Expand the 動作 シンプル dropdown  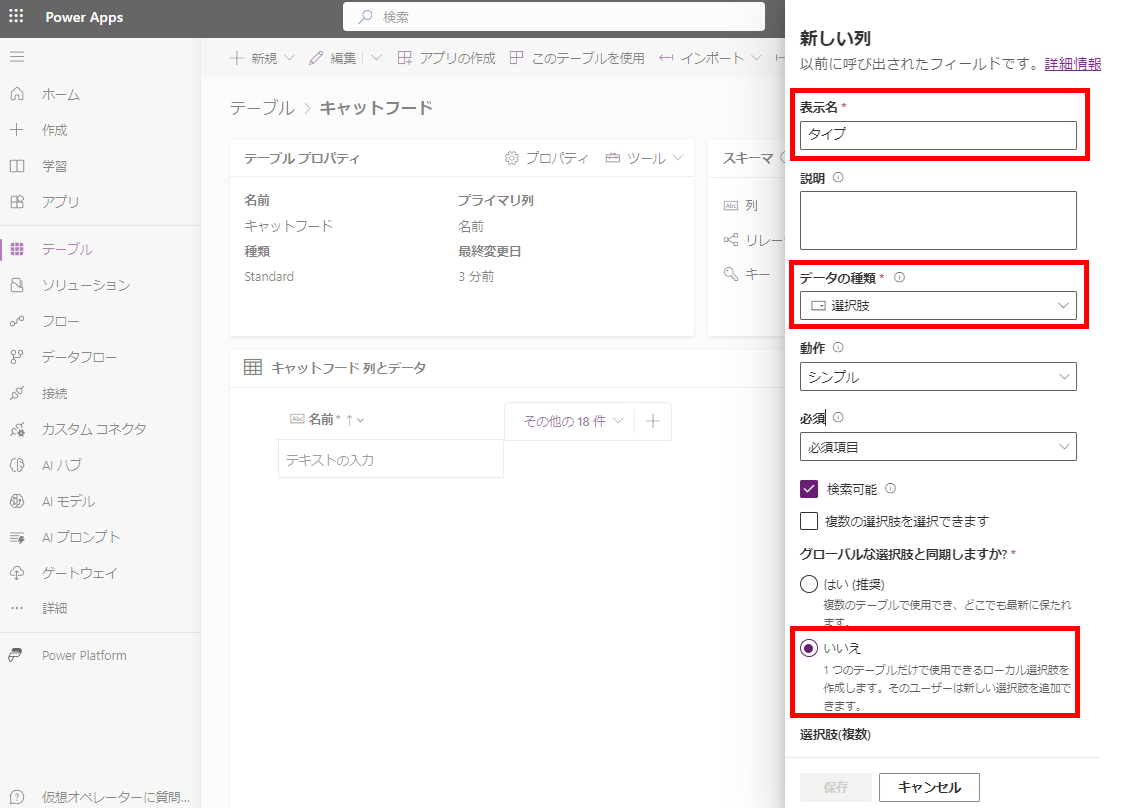[x=938, y=377]
